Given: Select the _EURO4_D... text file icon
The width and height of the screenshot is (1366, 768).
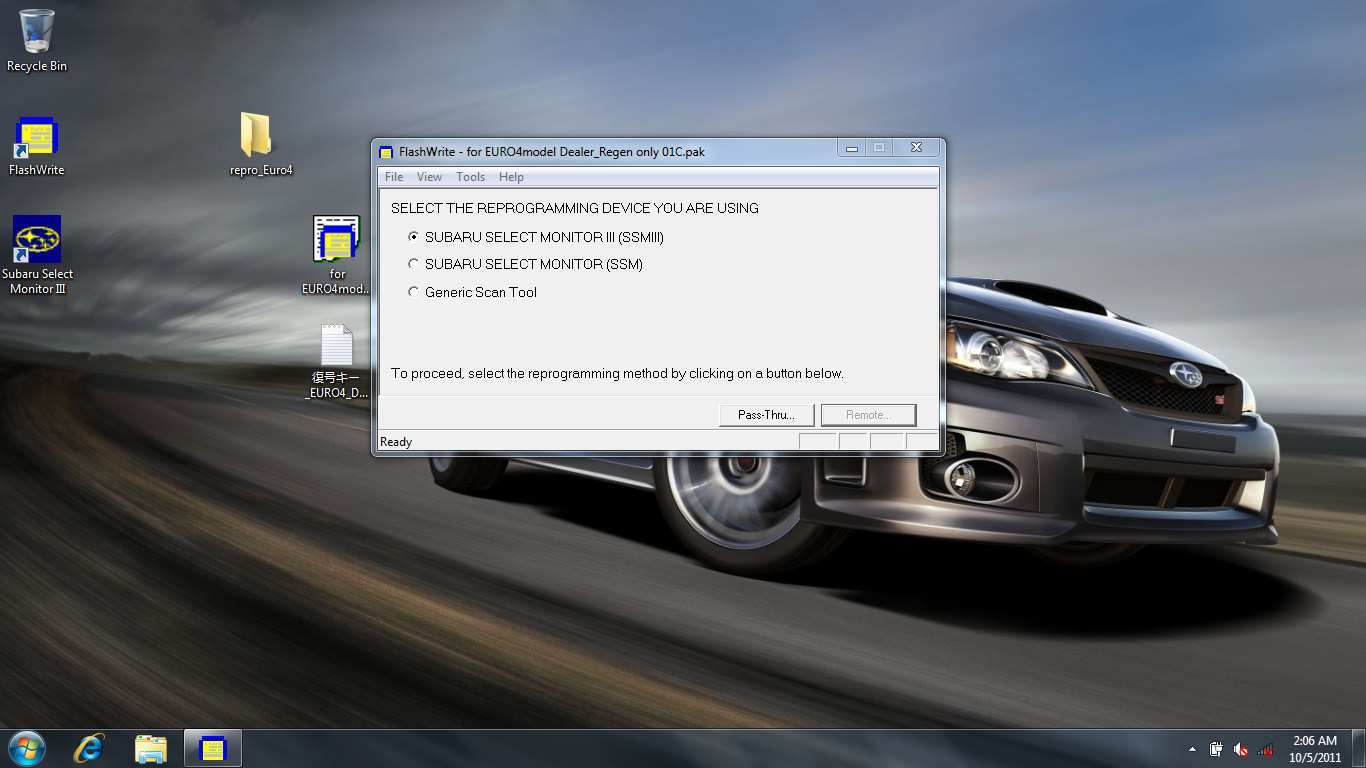Looking at the screenshot, I should coord(336,361).
